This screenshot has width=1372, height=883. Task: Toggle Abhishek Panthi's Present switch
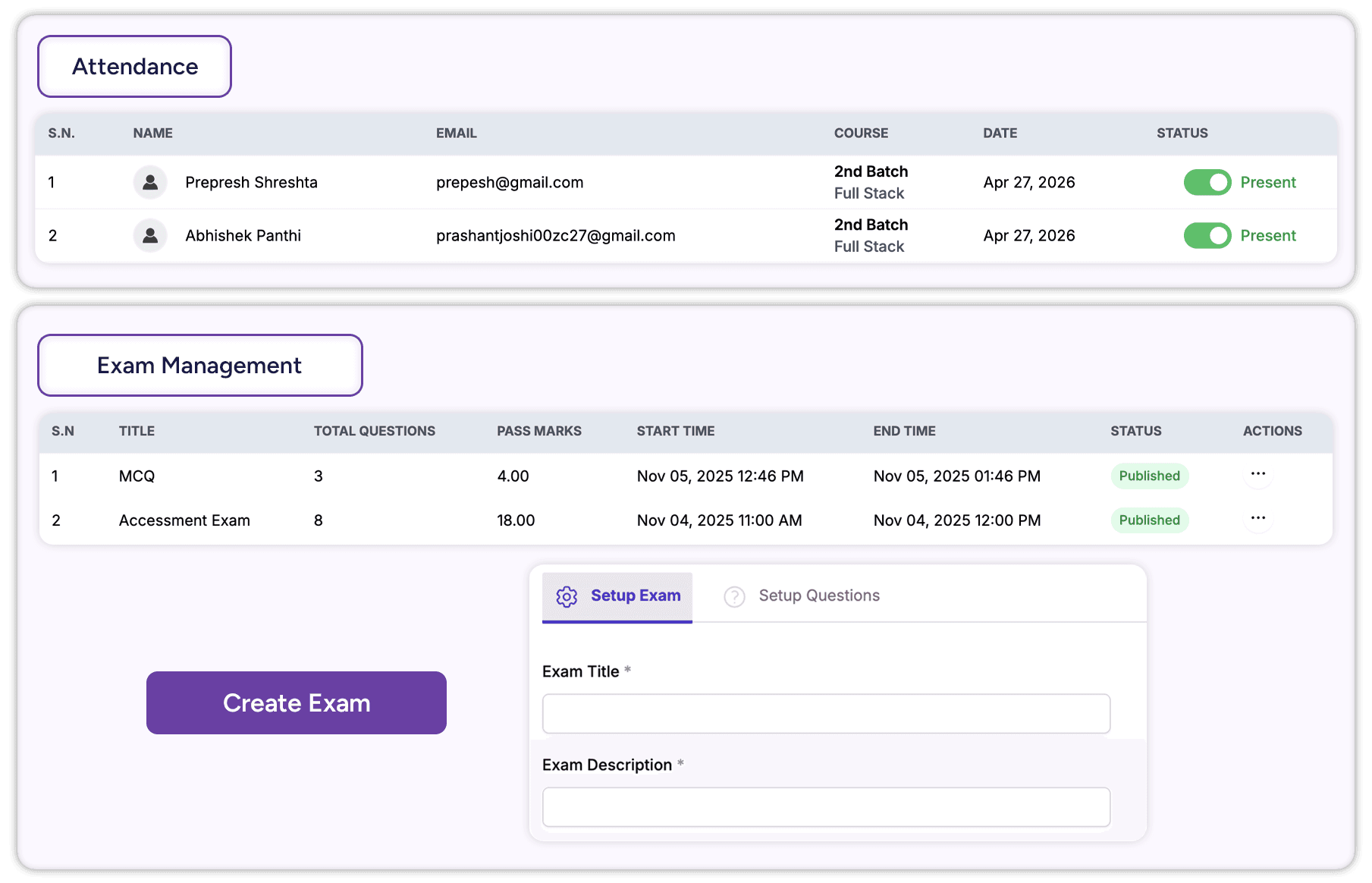(x=1207, y=235)
